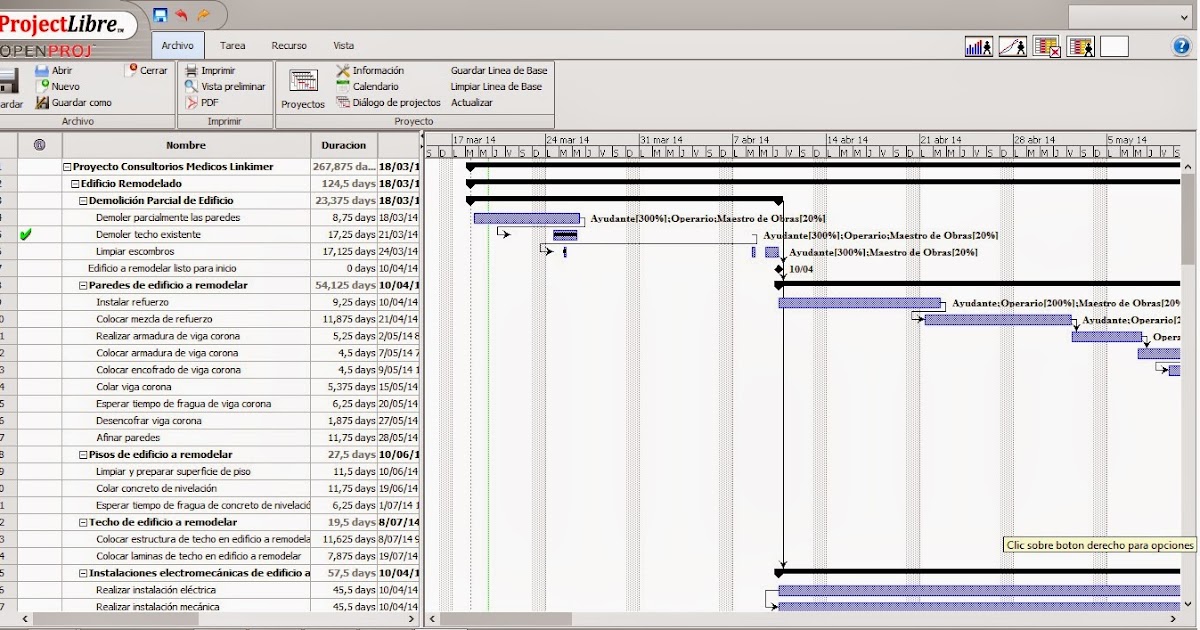Viewport: 1200px width, 630px height.
Task: Click the Guardar save icon above the tabs
Action: tap(159, 14)
